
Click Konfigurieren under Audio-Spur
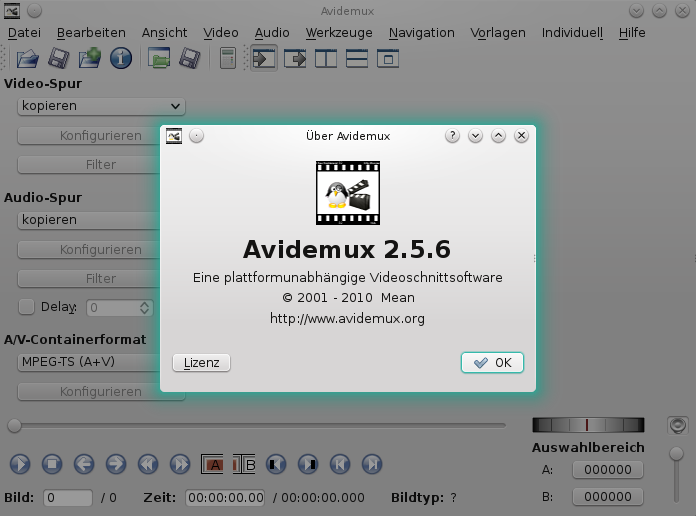[89, 250]
